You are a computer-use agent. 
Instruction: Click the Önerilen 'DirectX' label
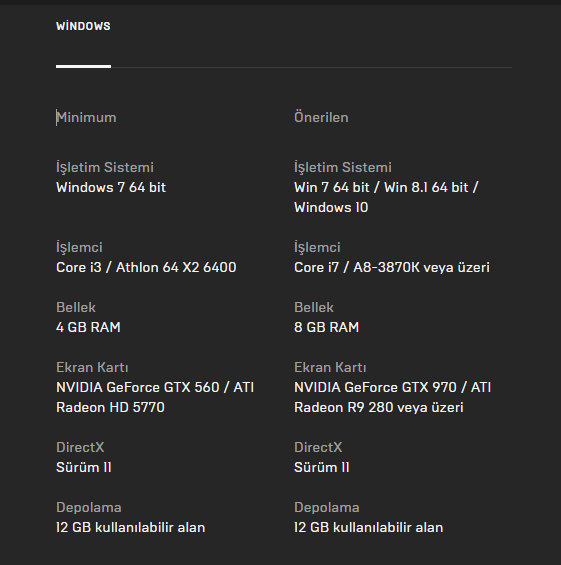click(x=318, y=448)
